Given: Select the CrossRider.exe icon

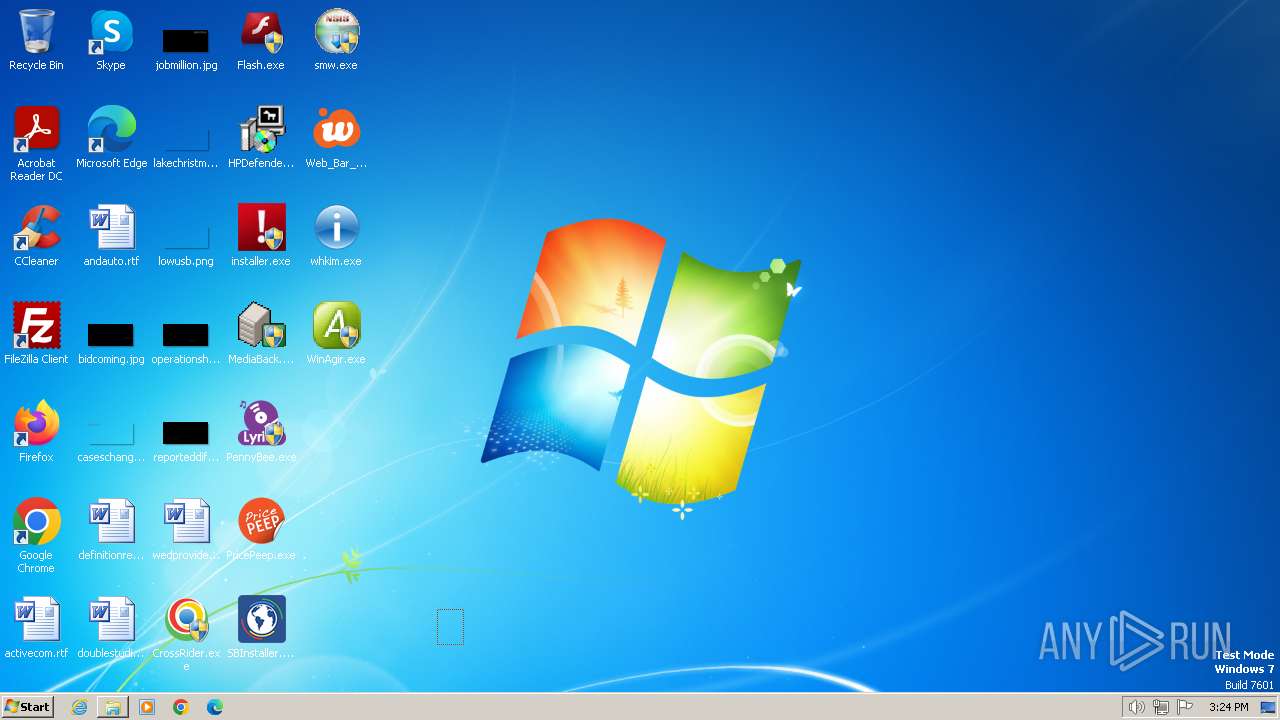Looking at the screenshot, I should tap(186, 634).
